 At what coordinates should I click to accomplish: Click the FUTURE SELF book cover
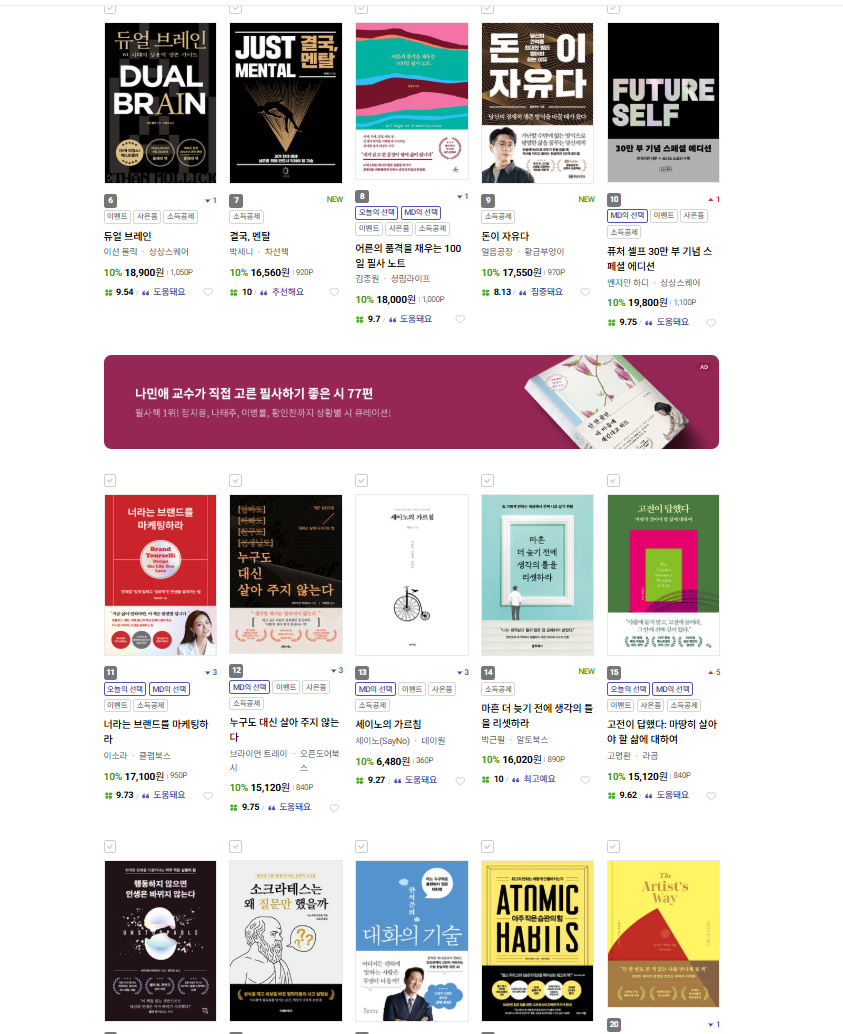pyautogui.click(x=663, y=103)
